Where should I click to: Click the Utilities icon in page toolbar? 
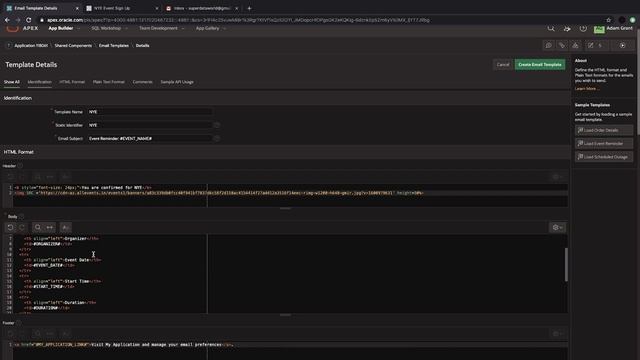click(575, 45)
